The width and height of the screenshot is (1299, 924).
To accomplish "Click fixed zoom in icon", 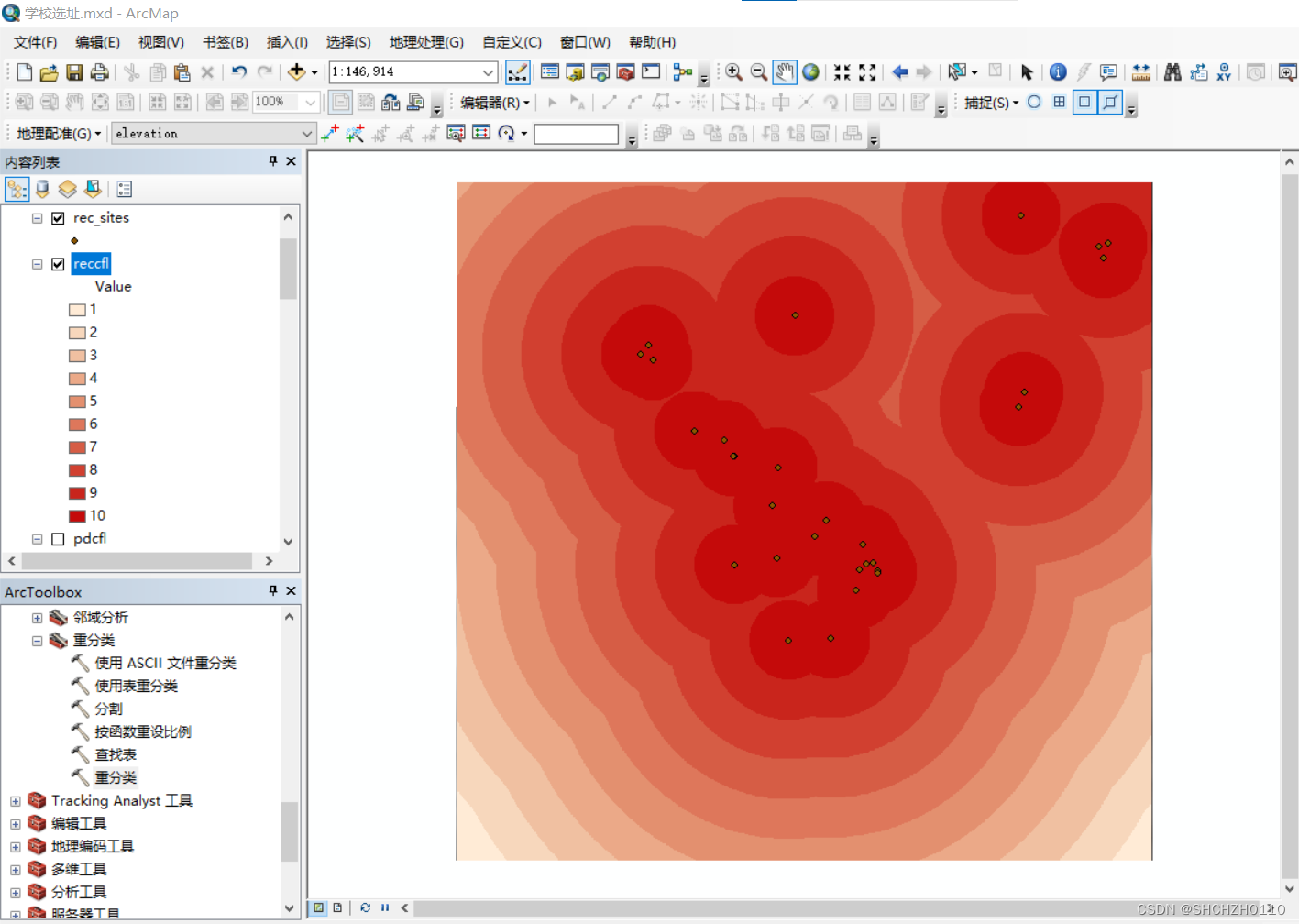I will (842, 71).
